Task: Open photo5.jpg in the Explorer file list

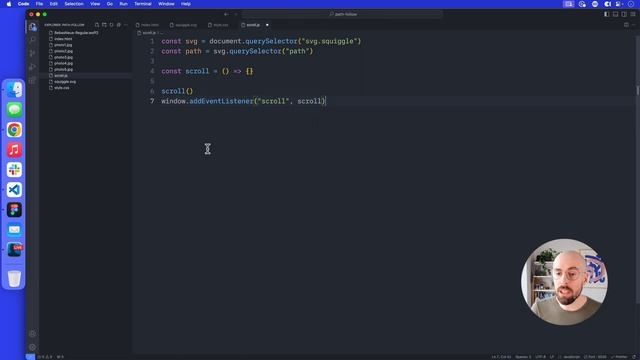Action: [64, 69]
